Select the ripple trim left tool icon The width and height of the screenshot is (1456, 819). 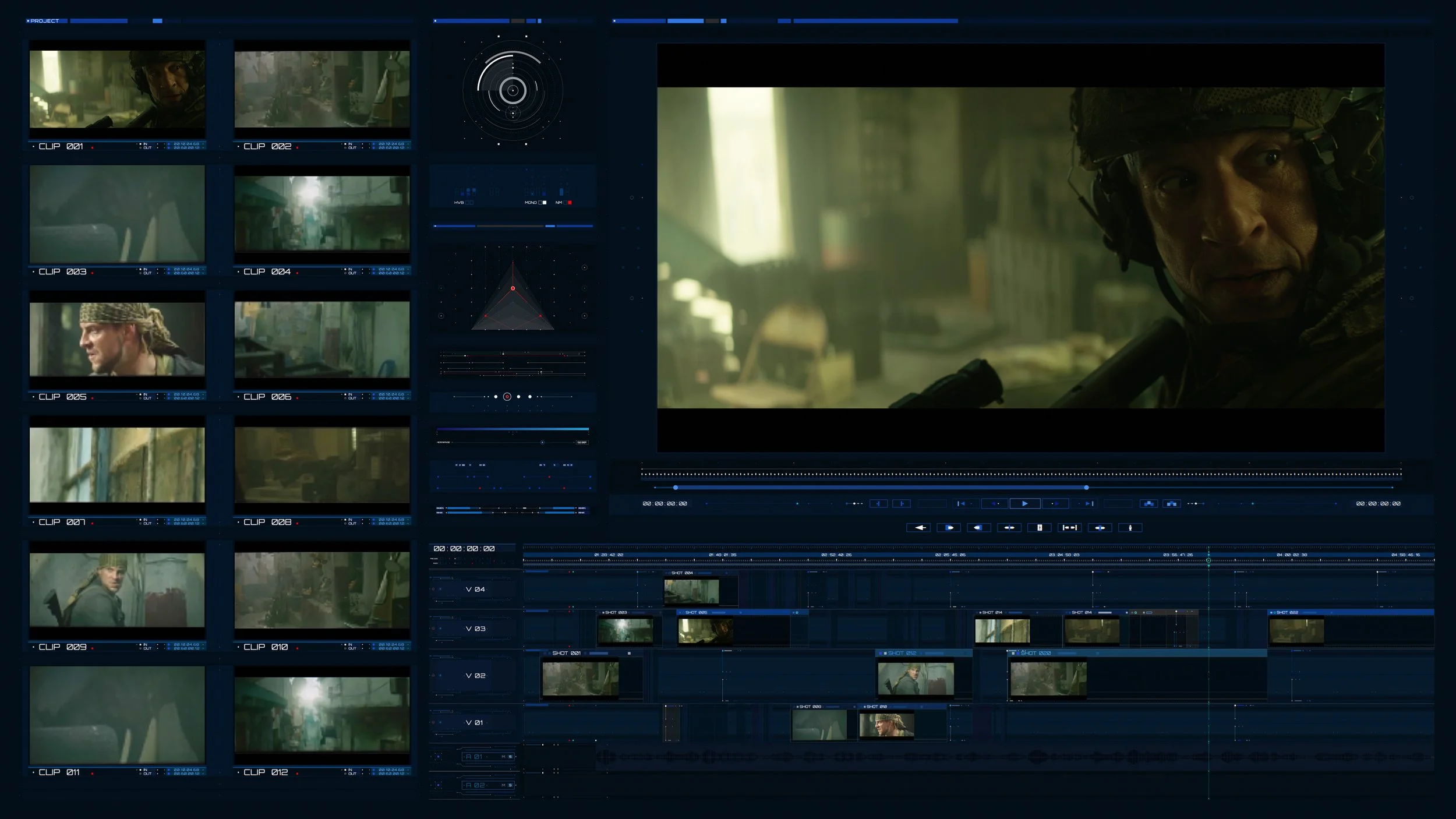[x=980, y=527]
